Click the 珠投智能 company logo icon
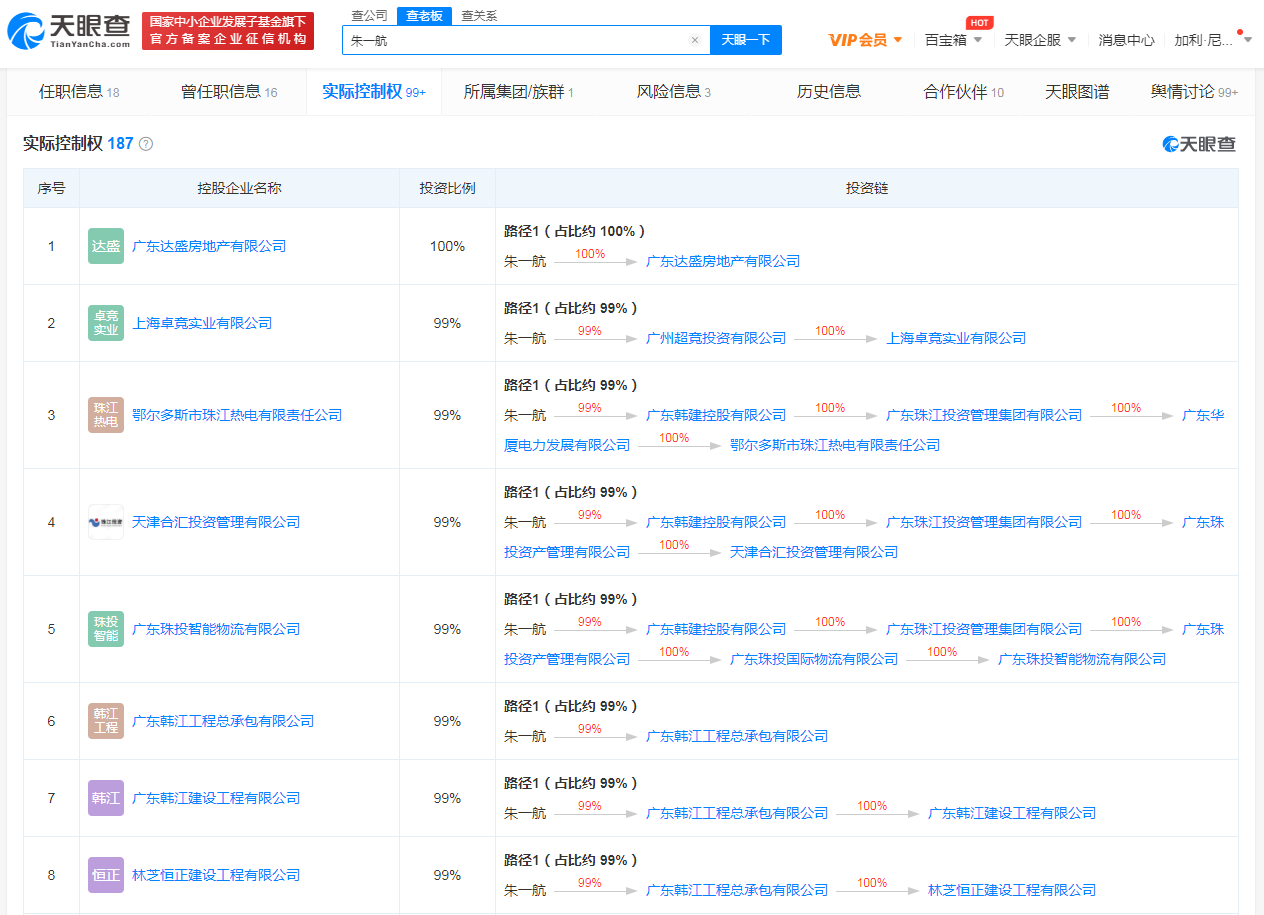 (106, 629)
